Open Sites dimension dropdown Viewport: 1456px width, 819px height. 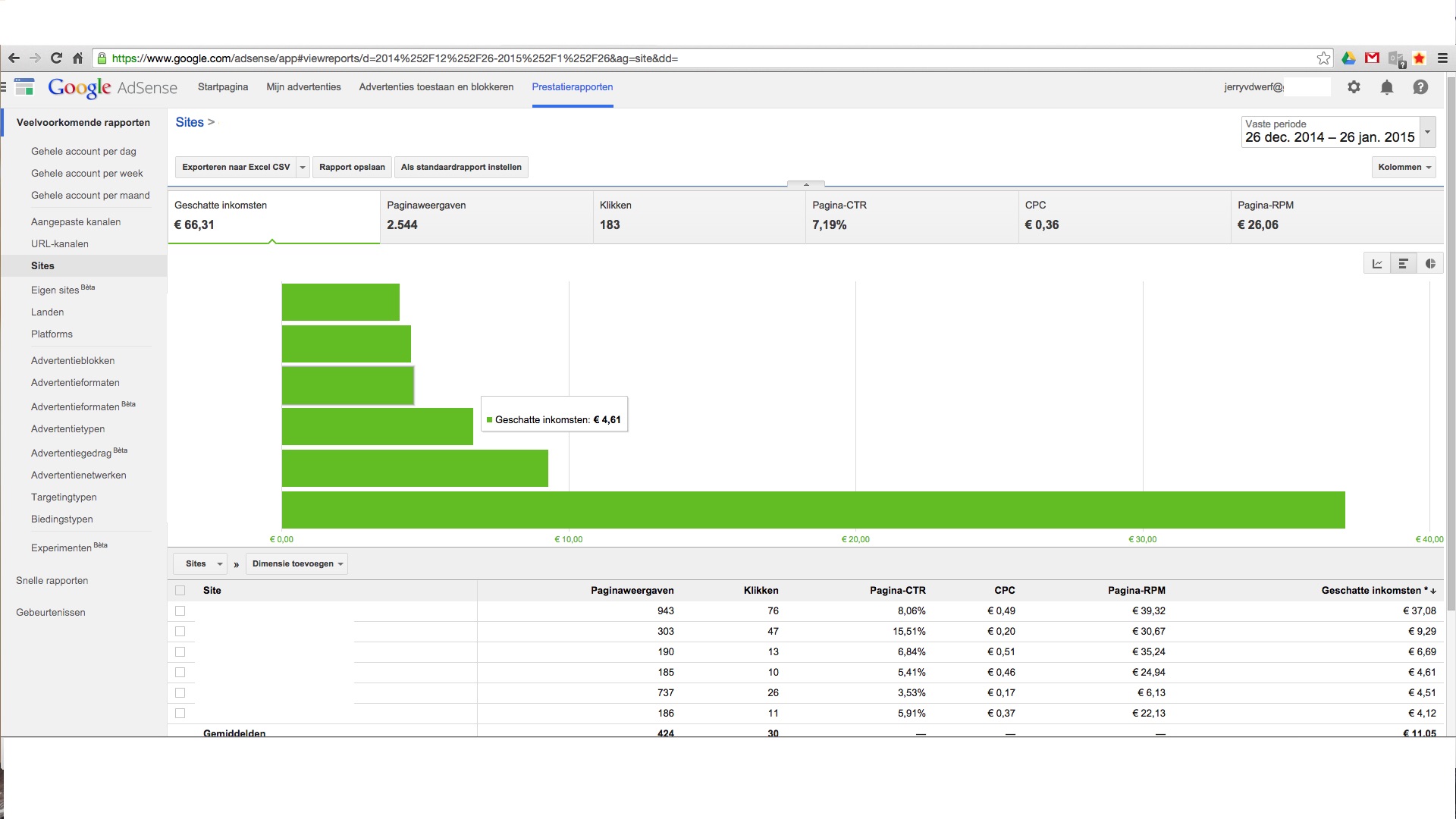(x=200, y=564)
